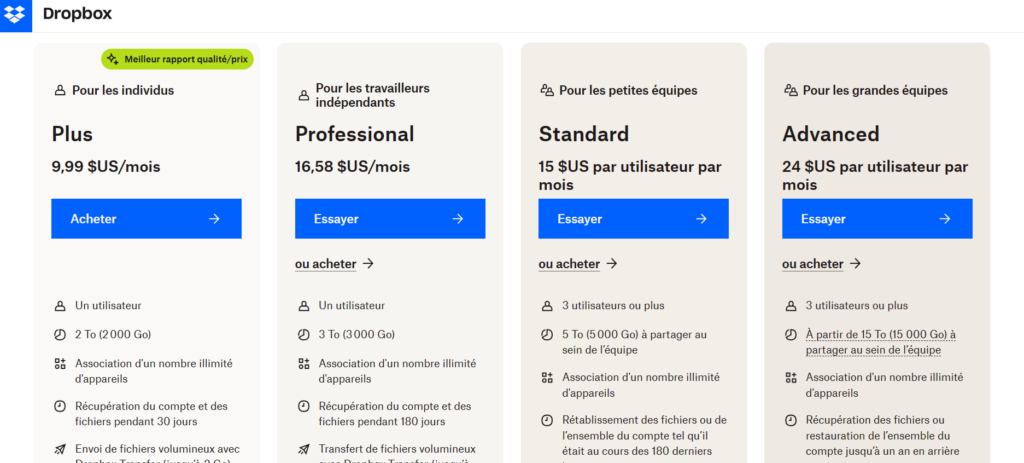Screen dimensions: 1024x463
Task: Click the Dropbox logo icon
Action: point(14,14)
